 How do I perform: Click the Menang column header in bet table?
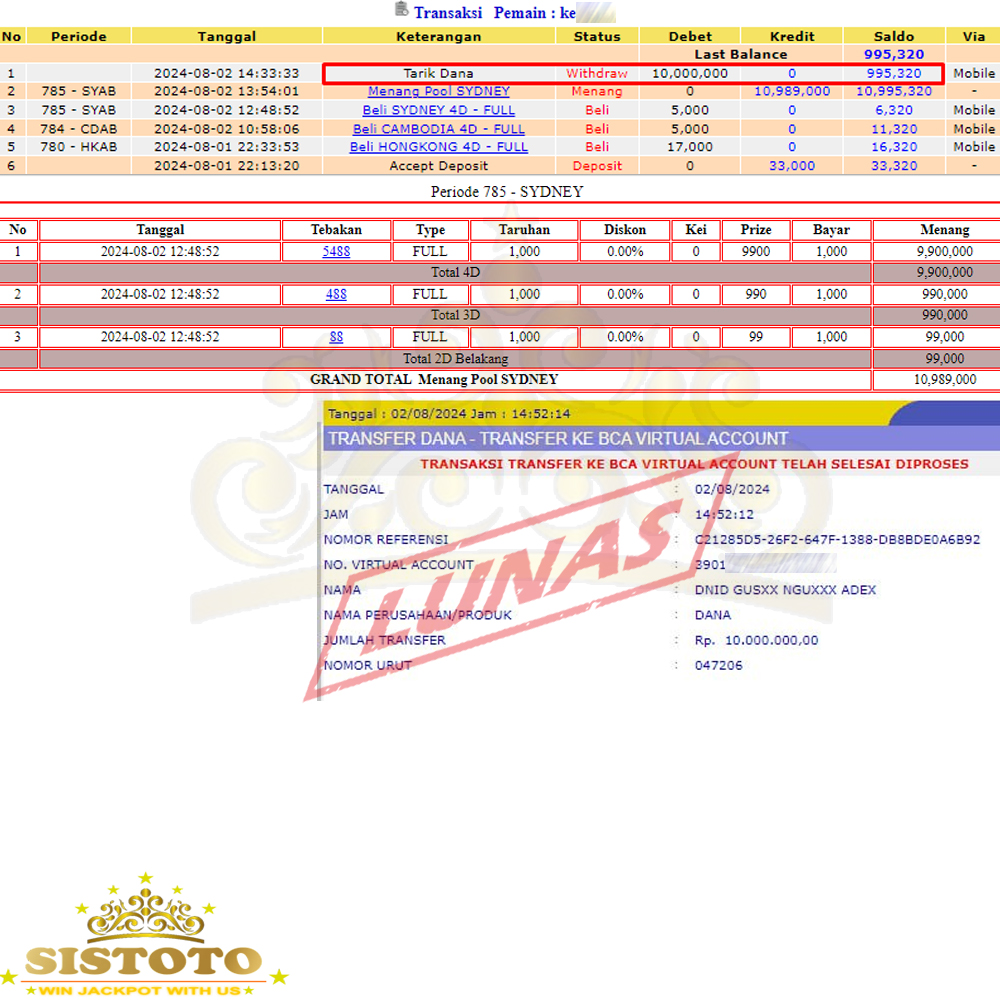coord(935,230)
